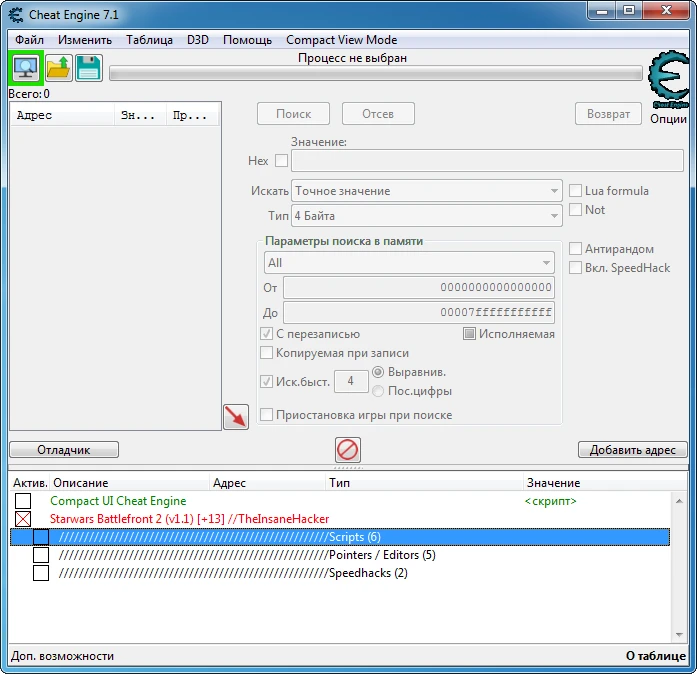The height and width of the screenshot is (674, 697).
Task: Click address table scrollbar down arrow
Action: pos(679,634)
